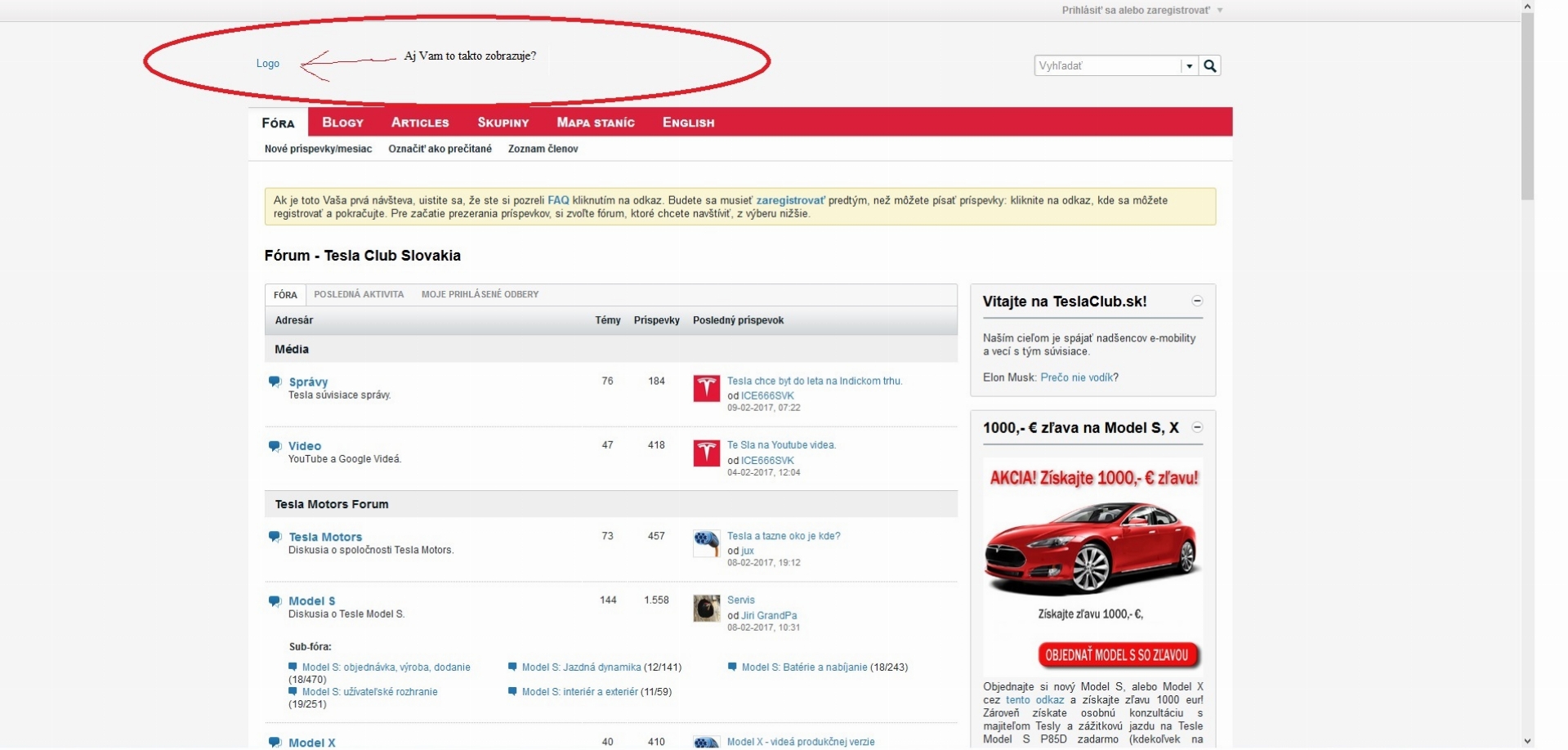Open post Tesla a tazne oko je kde?
The width and height of the screenshot is (1568, 750).
784,536
